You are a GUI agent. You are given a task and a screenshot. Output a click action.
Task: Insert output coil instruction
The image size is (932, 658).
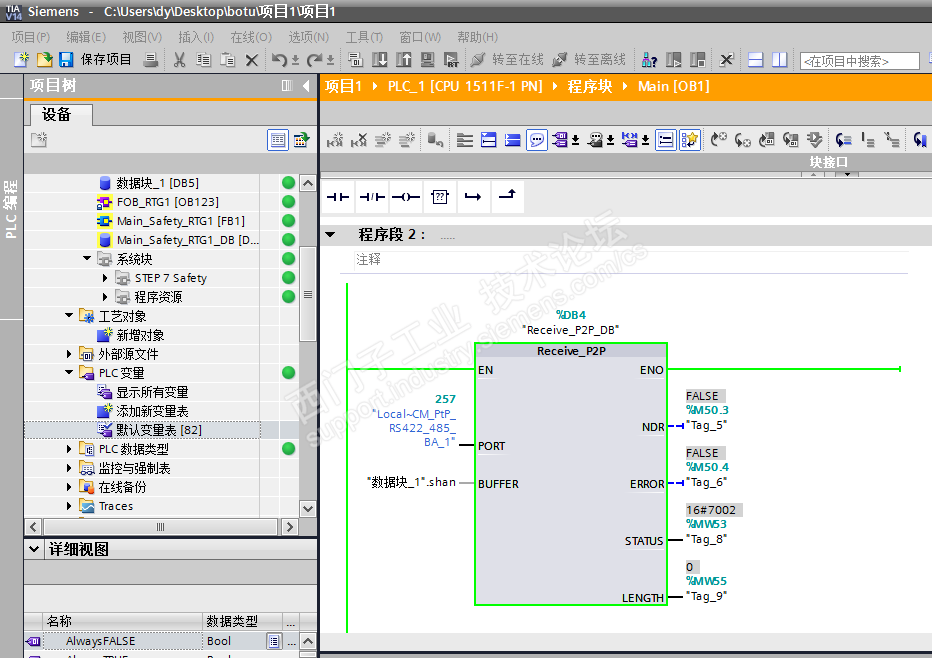406,197
